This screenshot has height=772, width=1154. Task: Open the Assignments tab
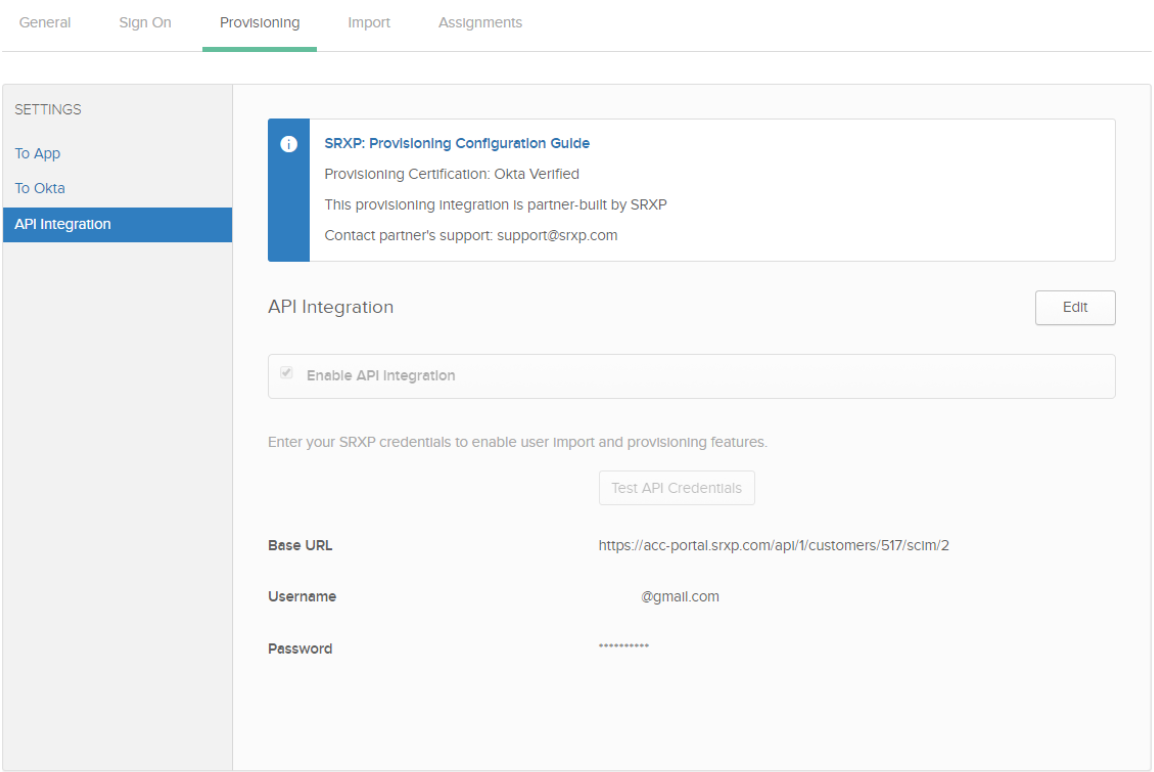(480, 23)
